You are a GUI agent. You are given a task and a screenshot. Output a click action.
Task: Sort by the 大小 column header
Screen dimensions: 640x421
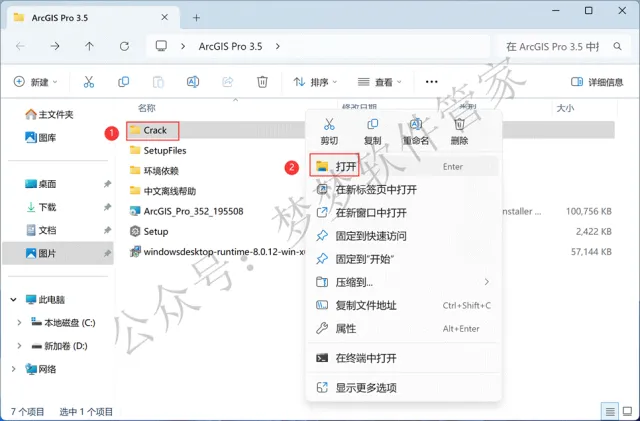click(x=565, y=108)
